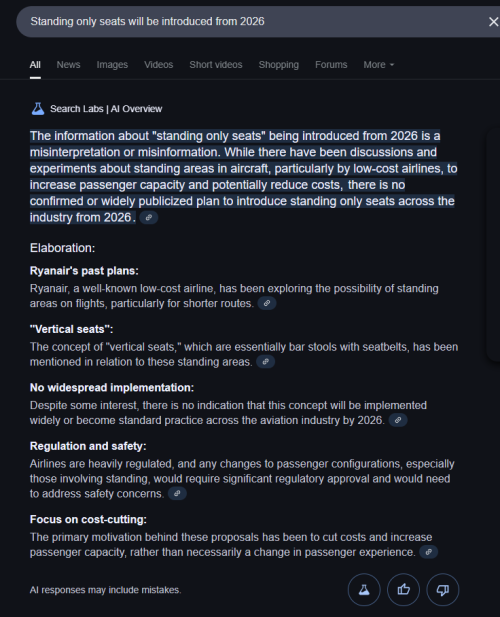This screenshot has width=500, height=617.
Task: Switch to the Videos tab
Action: click(x=159, y=65)
